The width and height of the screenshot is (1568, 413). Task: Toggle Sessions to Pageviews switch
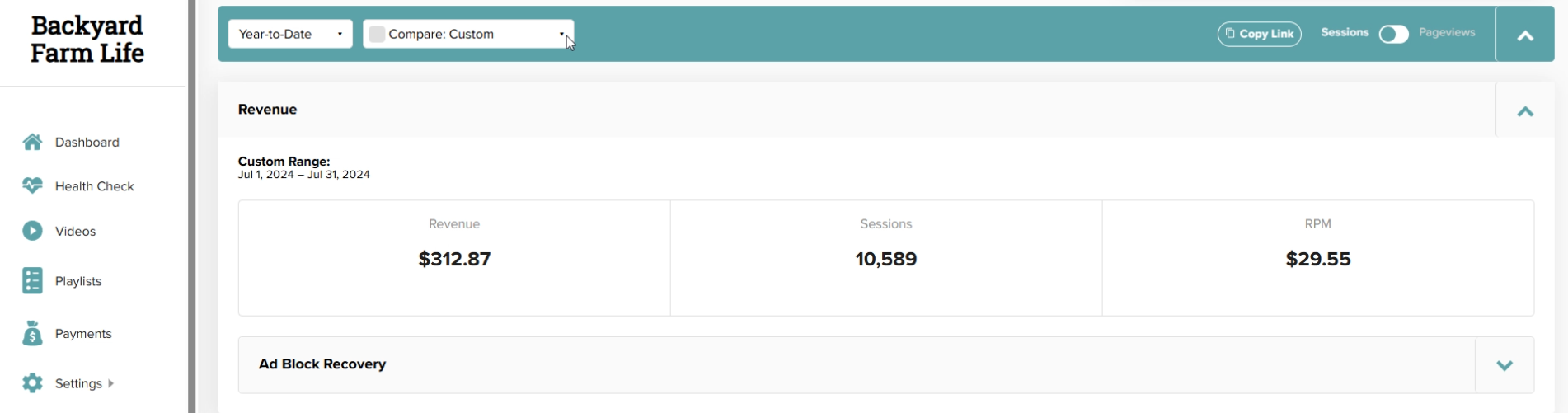1393,34
